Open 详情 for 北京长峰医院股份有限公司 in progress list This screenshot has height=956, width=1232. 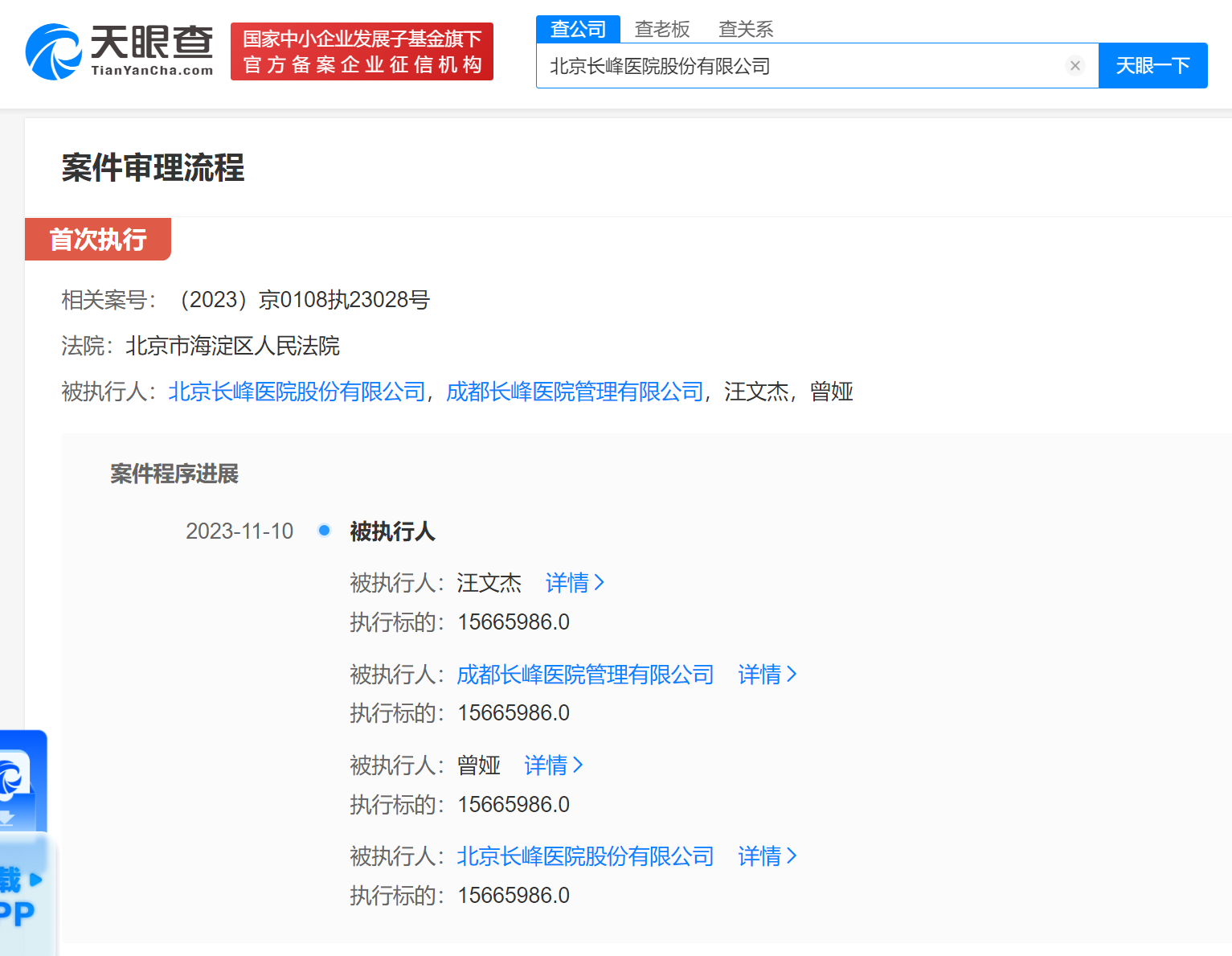tap(767, 856)
